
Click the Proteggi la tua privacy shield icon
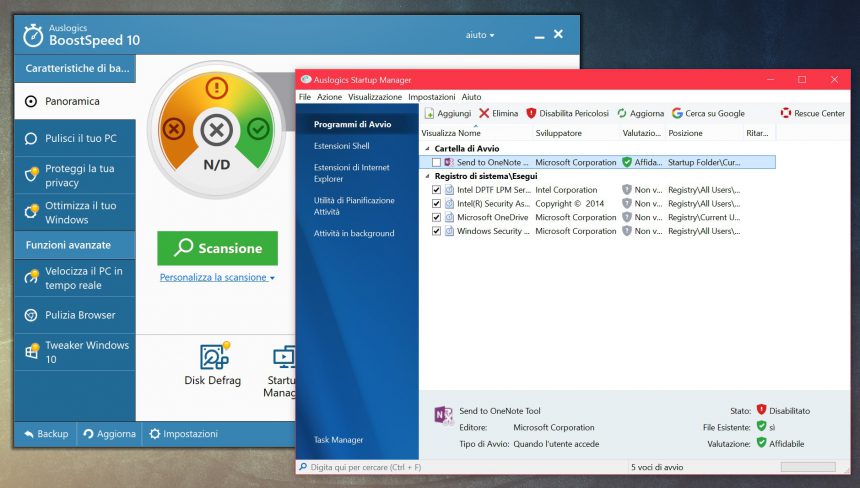[32, 174]
